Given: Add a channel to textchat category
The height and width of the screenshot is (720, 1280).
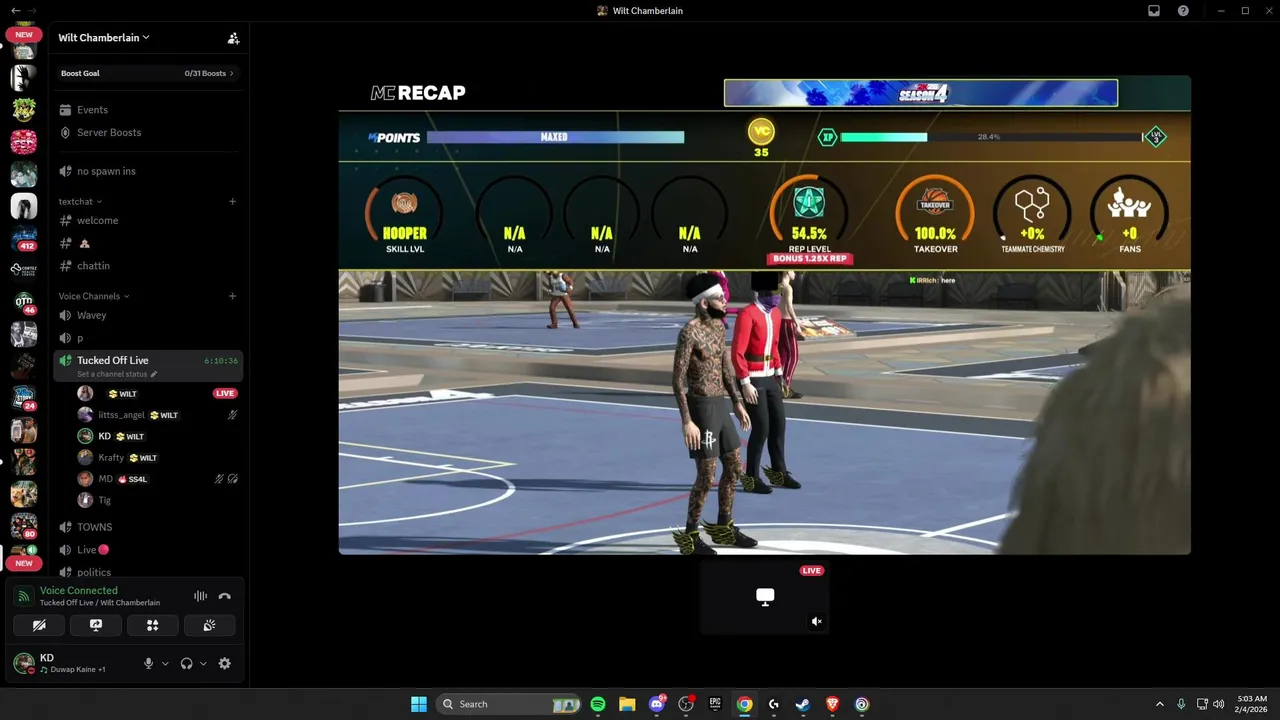Looking at the screenshot, I should click(232, 201).
